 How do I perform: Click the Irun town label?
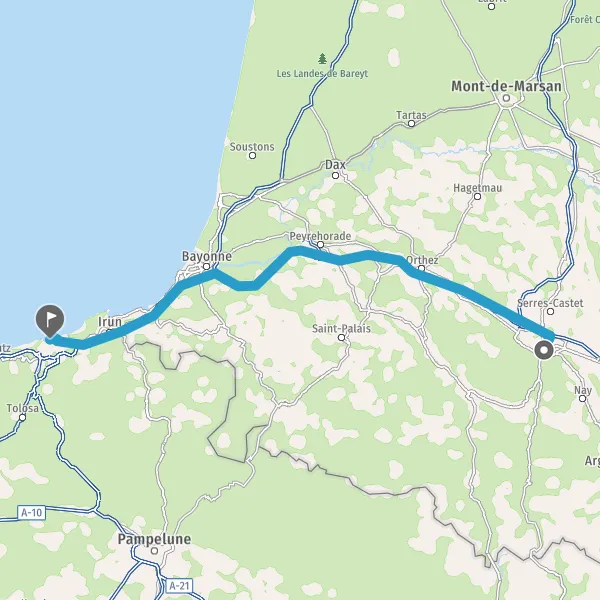coord(110,321)
